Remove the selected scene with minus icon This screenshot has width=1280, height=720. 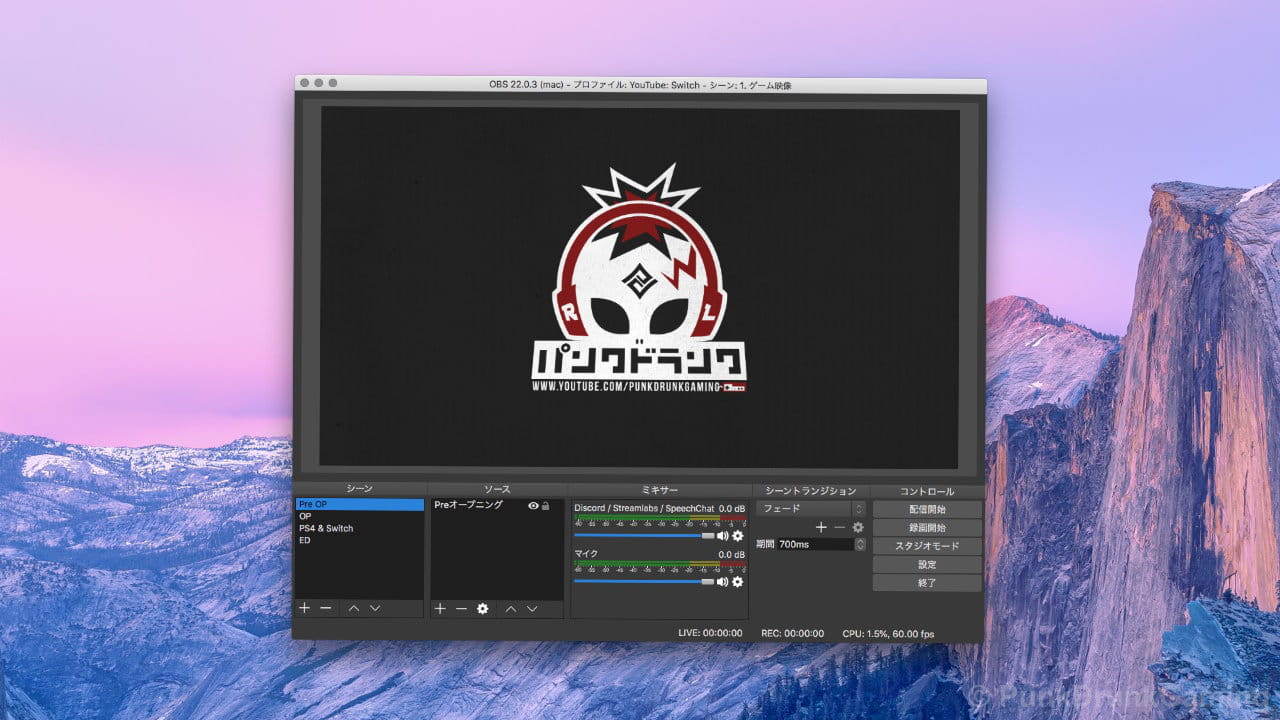pos(326,608)
